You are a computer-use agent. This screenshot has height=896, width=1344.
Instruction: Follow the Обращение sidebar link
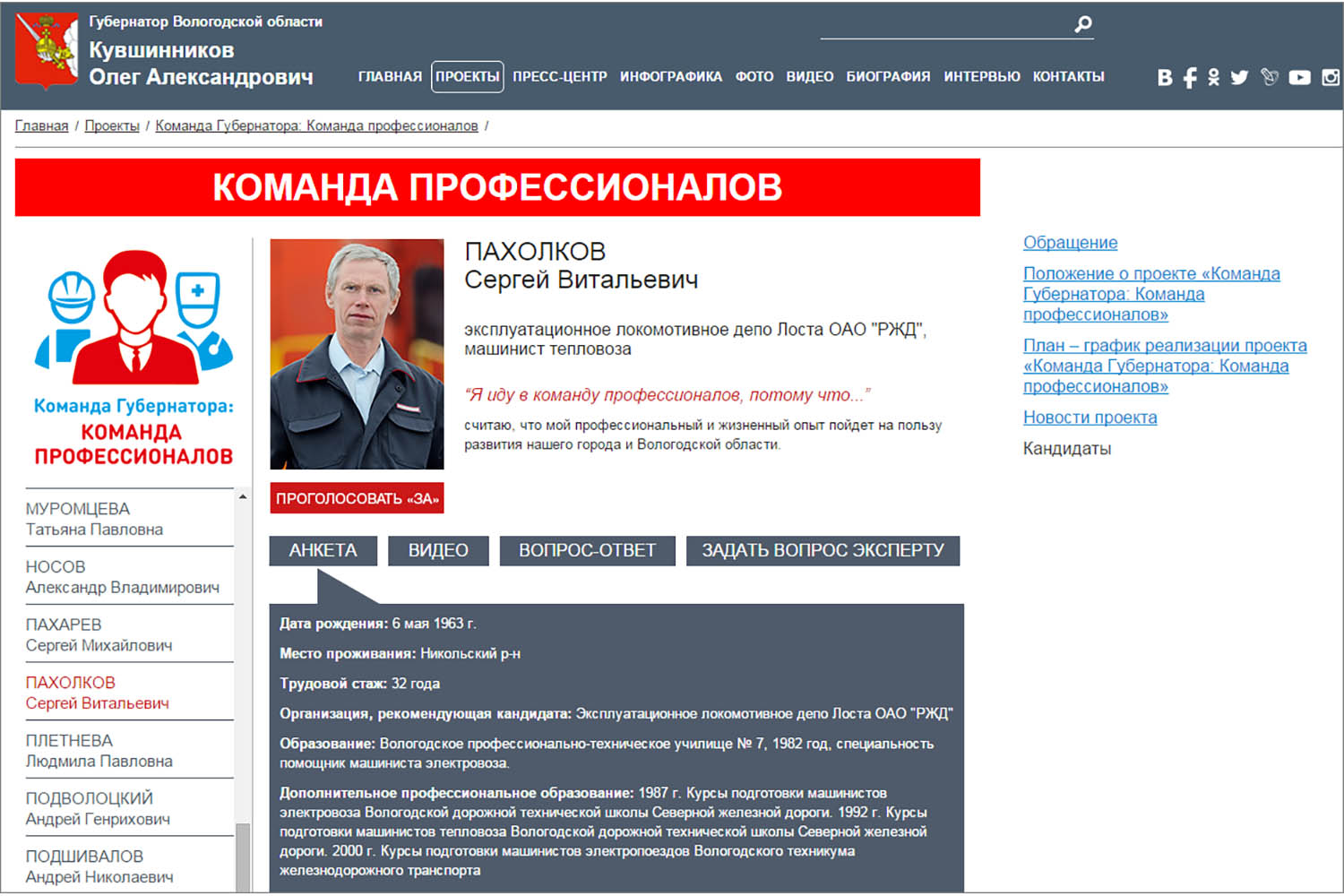pos(1070,243)
